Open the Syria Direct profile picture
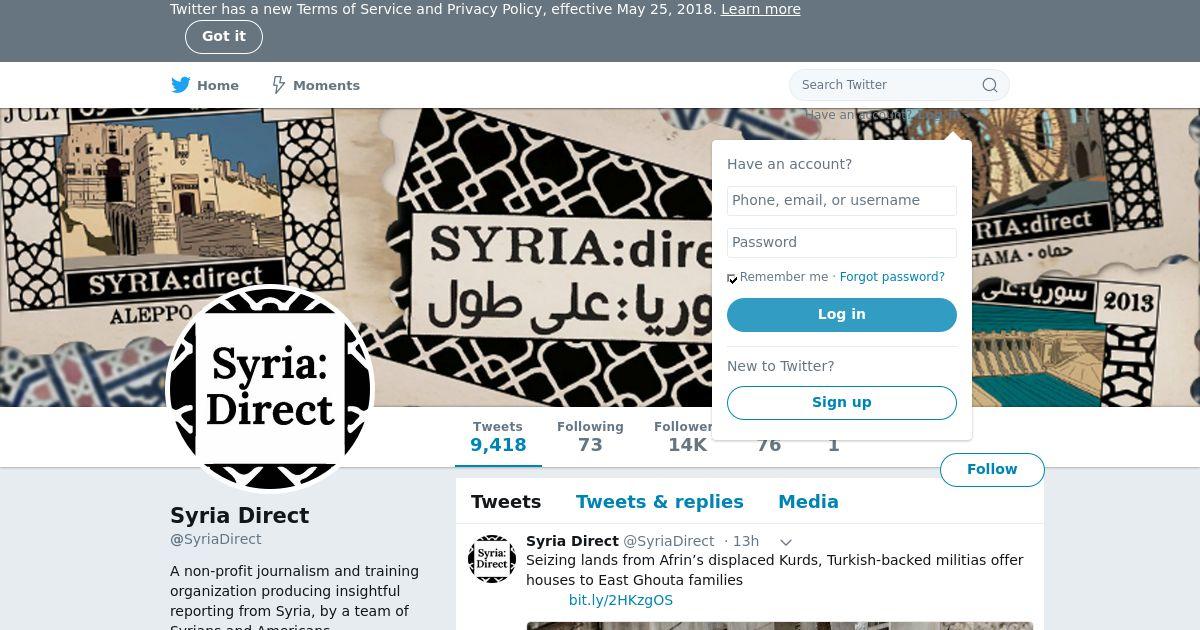This screenshot has width=1200, height=630. 270,388
